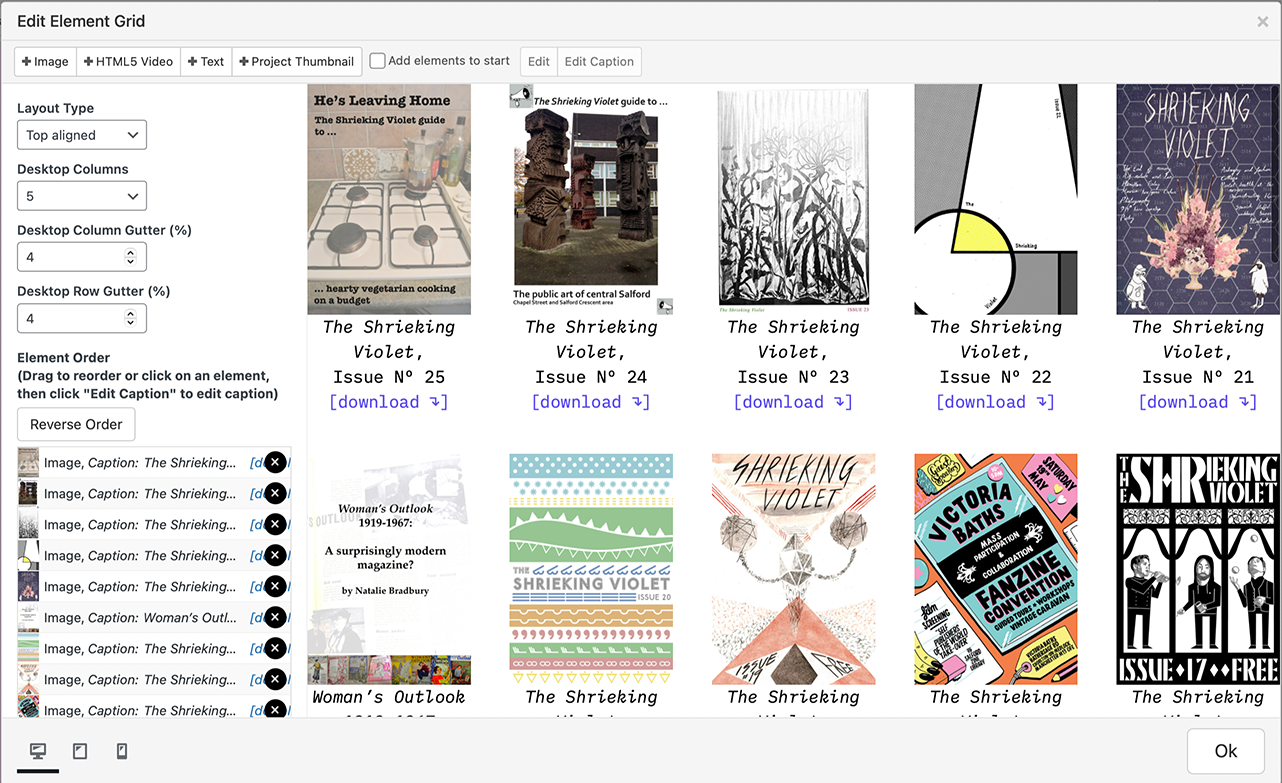Switch to tablet preview icon
Viewport: 1282px width, 783px height.
[x=80, y=751]
